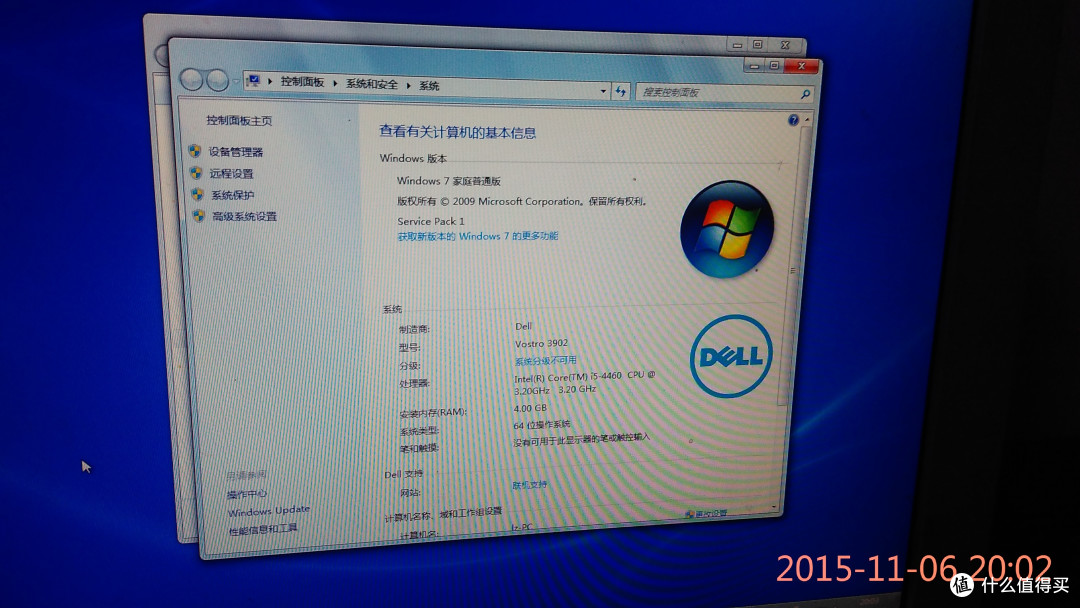Image resolution: width=1080 pixels, height=608 pixels.
Task: Select 系统 breadcrumb segment
Action: pos(429,86)
